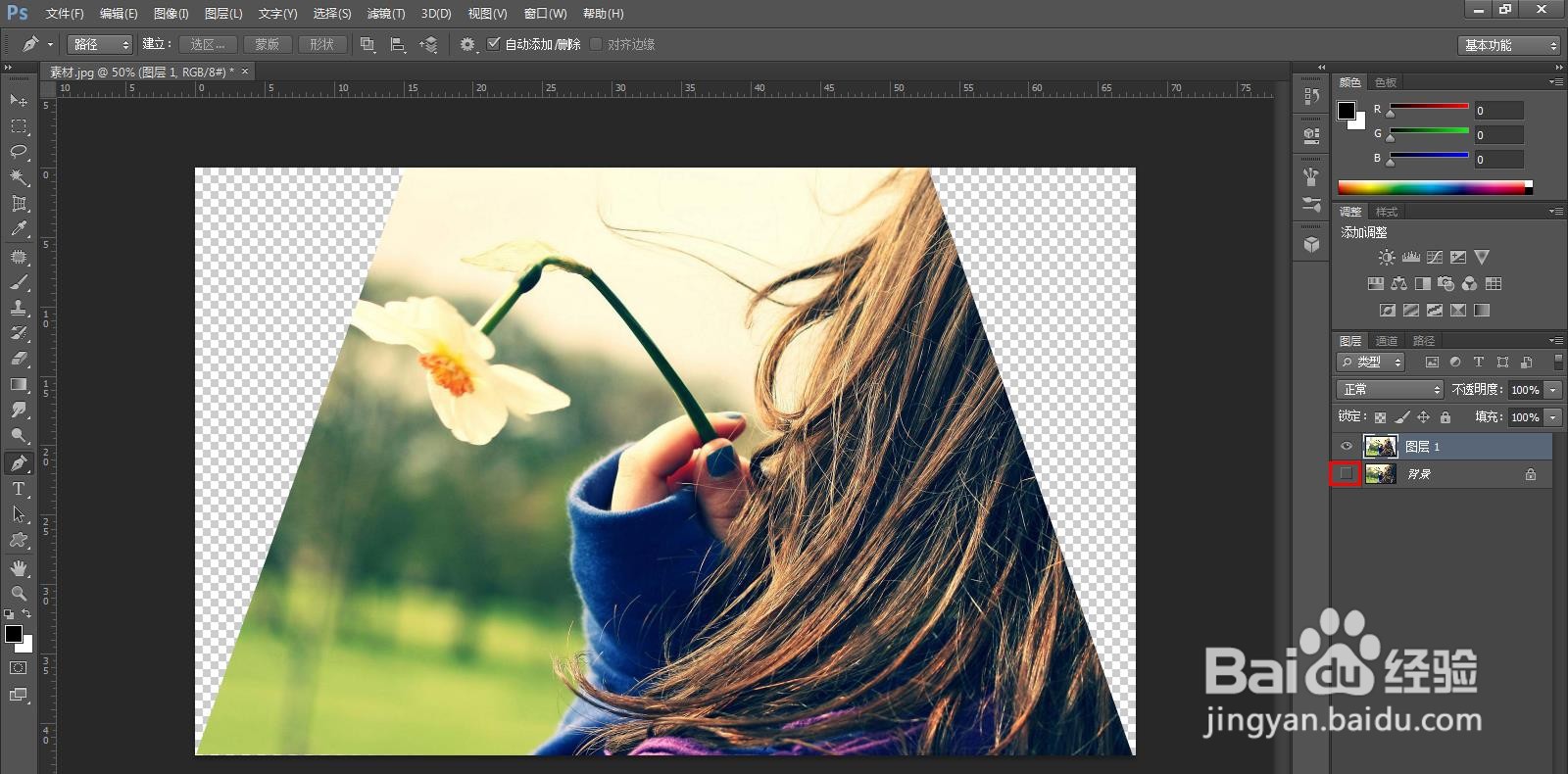Toggle lock position icon
The image size is (1568, 774).
pyautogui.click(x=1424, y=417)
